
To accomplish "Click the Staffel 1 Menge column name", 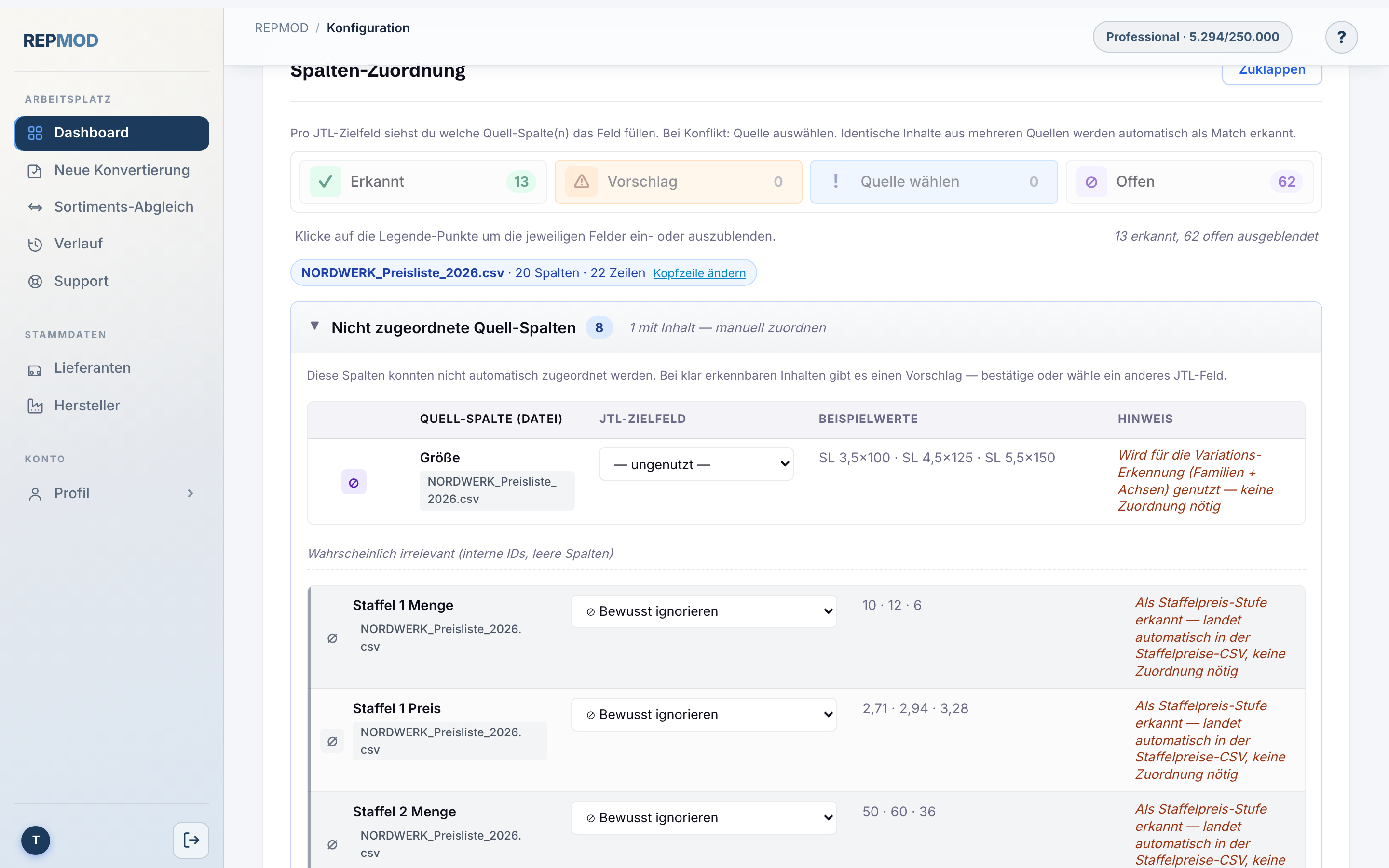I will 403,606.
